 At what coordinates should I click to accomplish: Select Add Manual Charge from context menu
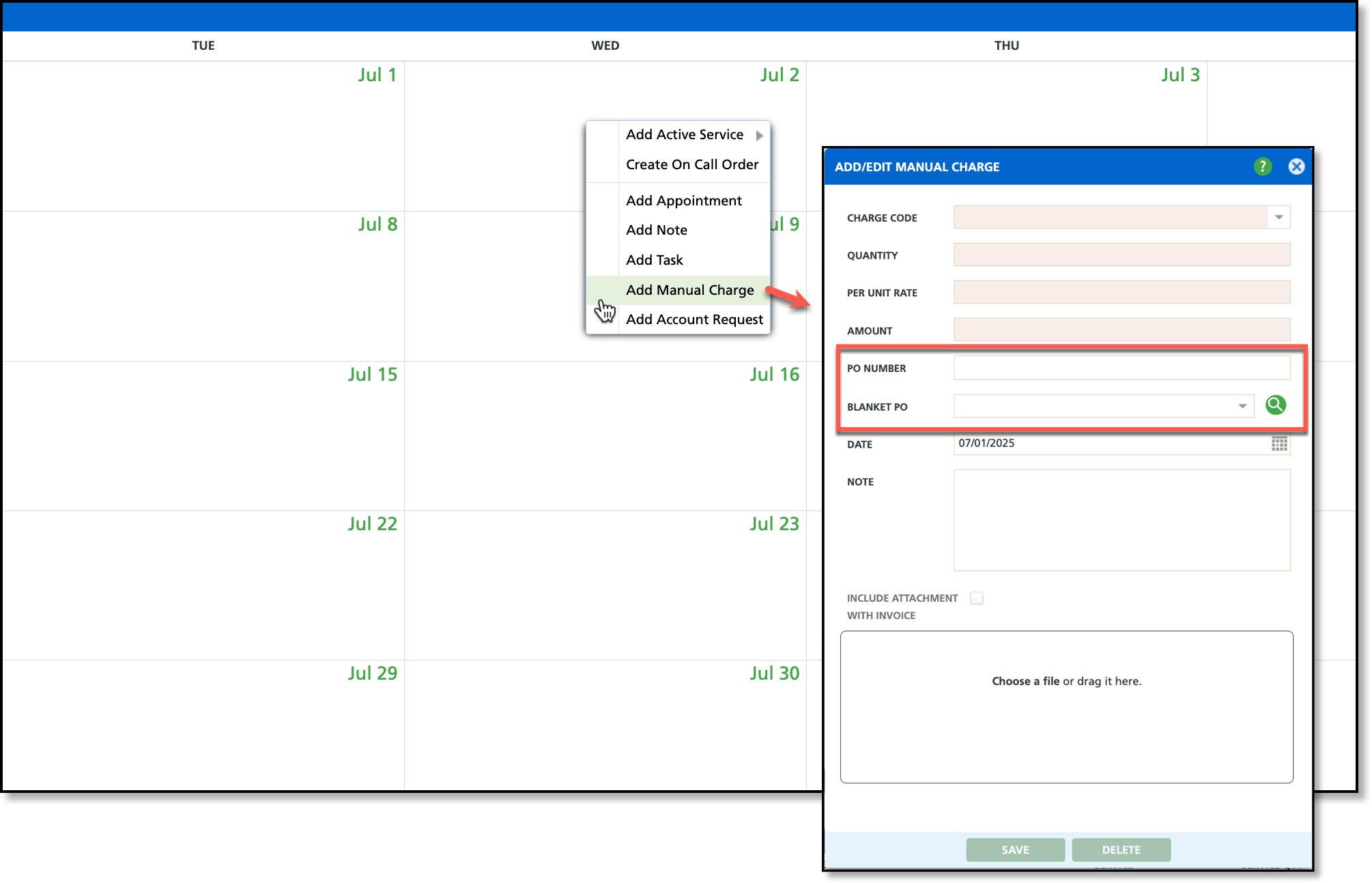689,290
